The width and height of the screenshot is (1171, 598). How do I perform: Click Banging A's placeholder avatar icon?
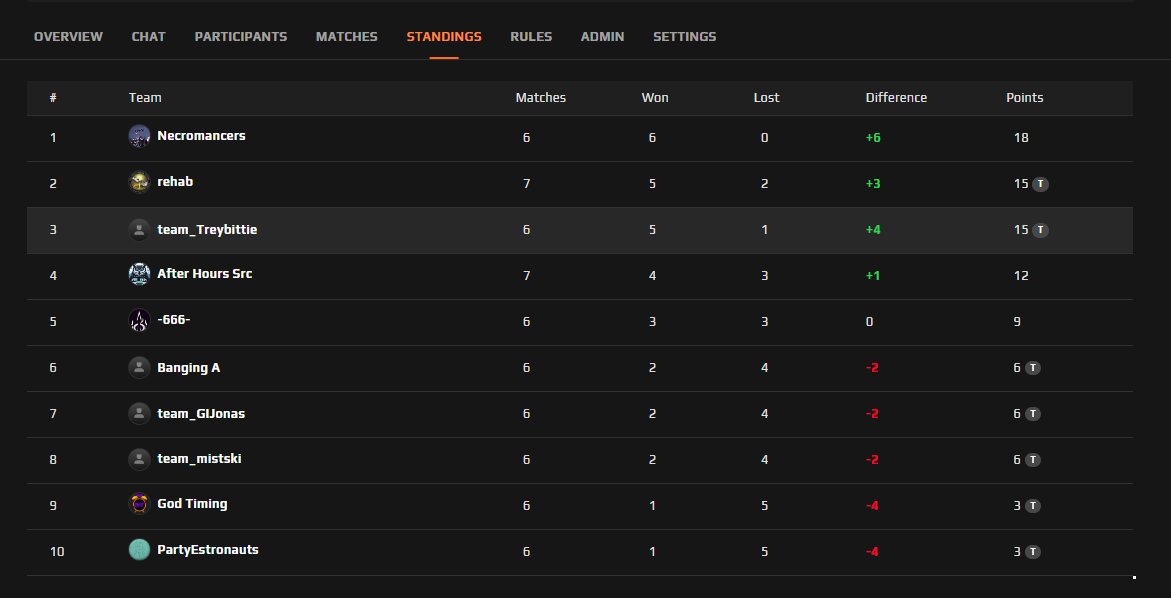(x=138, y=366)
